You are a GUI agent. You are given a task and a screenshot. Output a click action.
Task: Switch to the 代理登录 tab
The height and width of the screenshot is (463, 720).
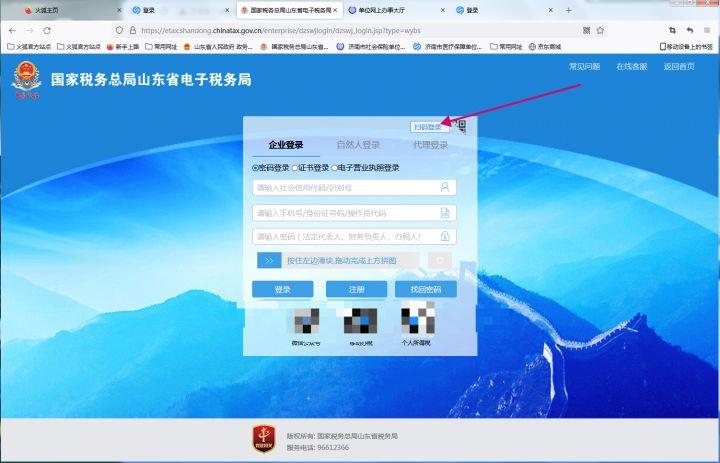pyautogui.click(x=430, y=145)
